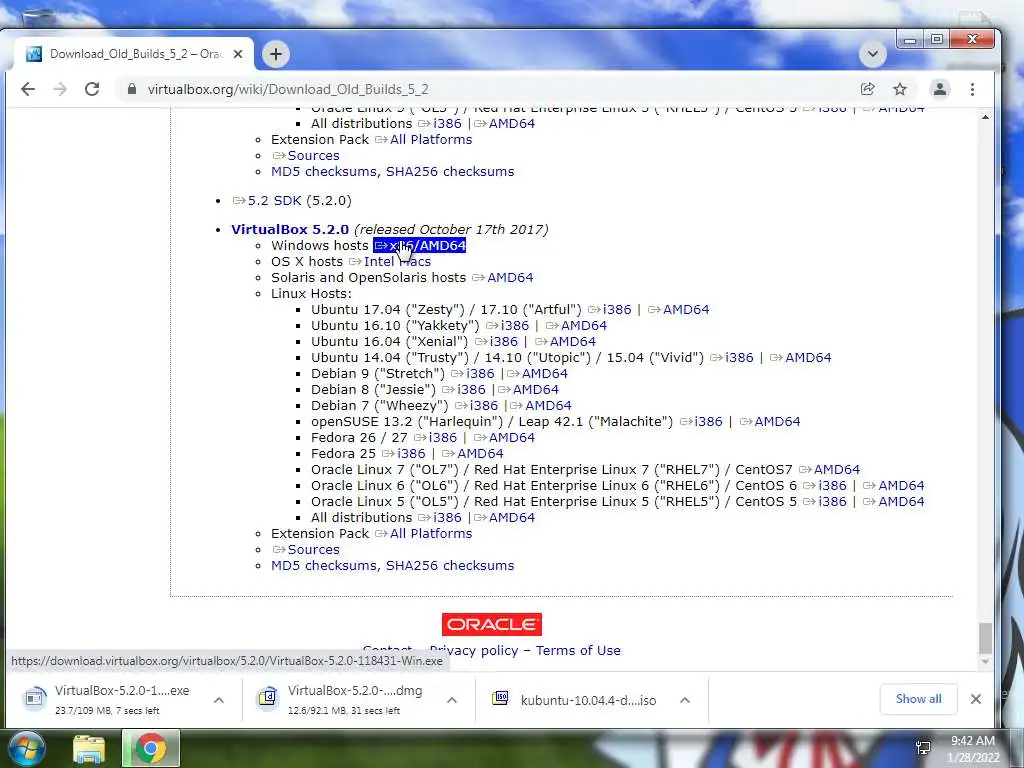1024x768 pixels.
Task: Click the scrollbar down arrow
Action: pyautogui.click(x=985, y=662)
